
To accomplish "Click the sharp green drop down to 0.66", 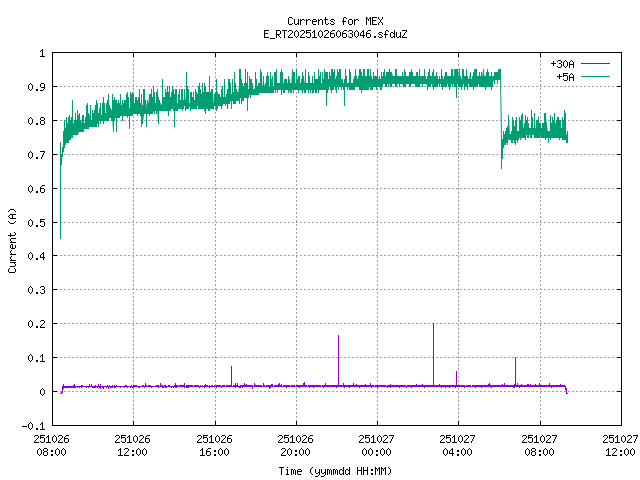I will coord(501,165).
